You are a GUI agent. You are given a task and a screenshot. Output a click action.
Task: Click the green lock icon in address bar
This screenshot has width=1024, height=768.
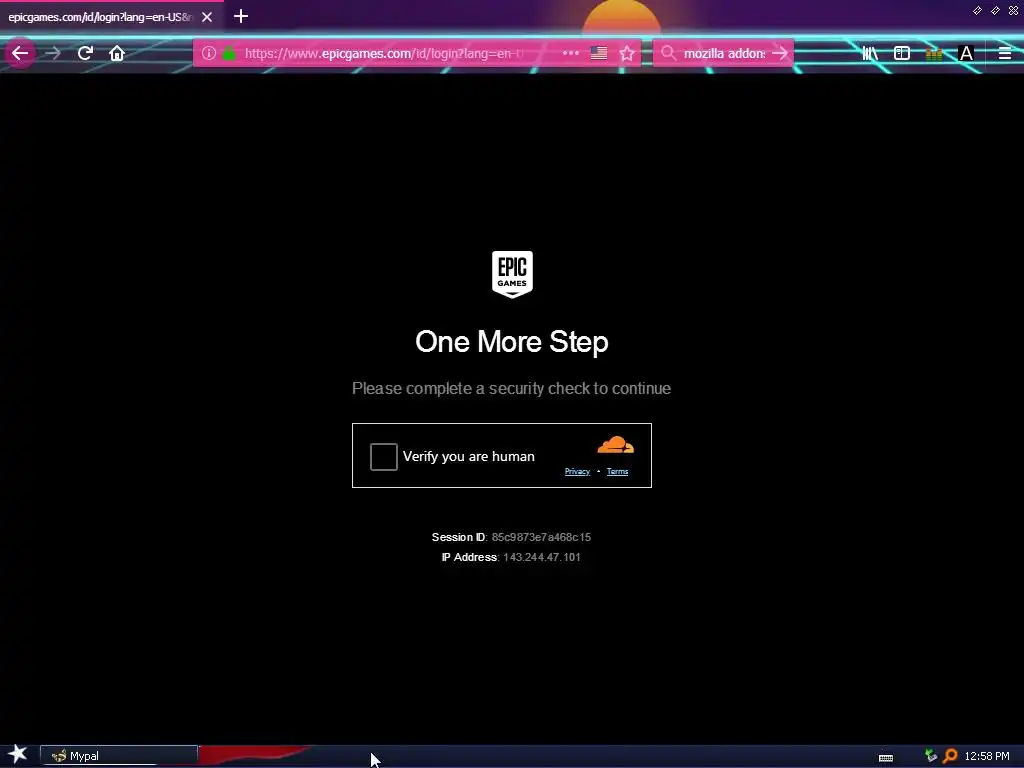pyautogui.click(x=229, y=54)
